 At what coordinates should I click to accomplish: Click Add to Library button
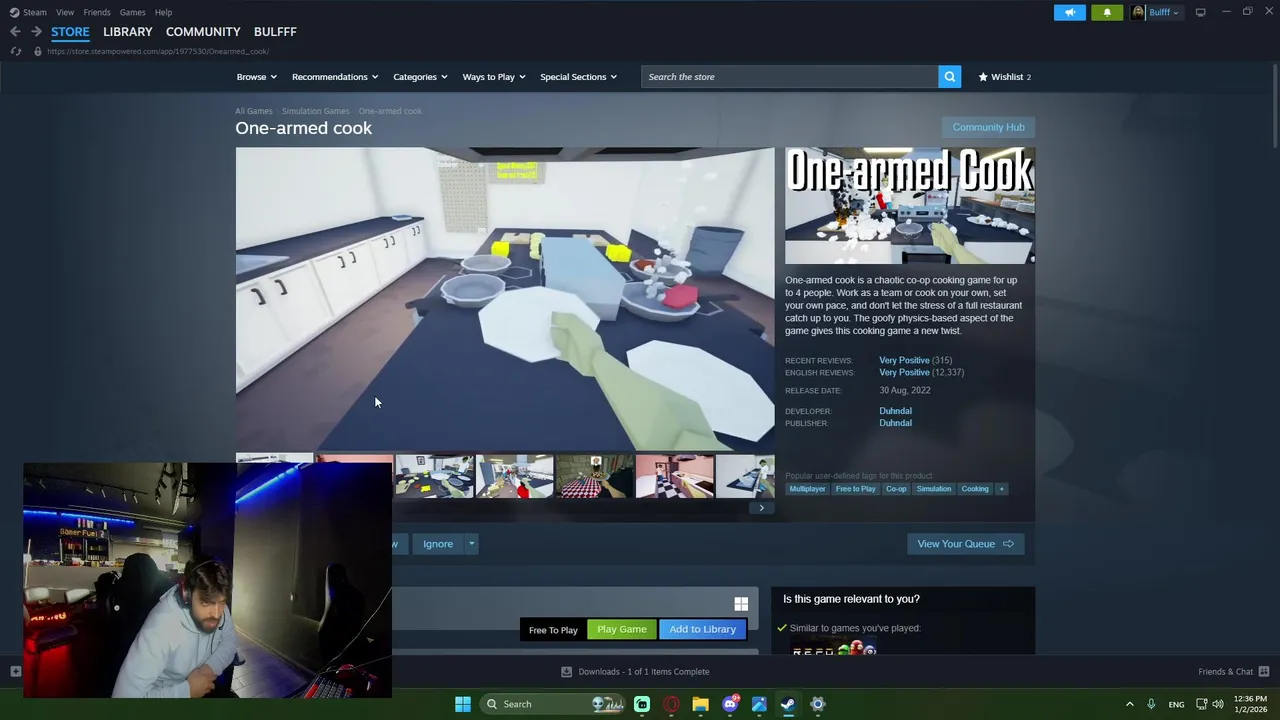(702, 629)
